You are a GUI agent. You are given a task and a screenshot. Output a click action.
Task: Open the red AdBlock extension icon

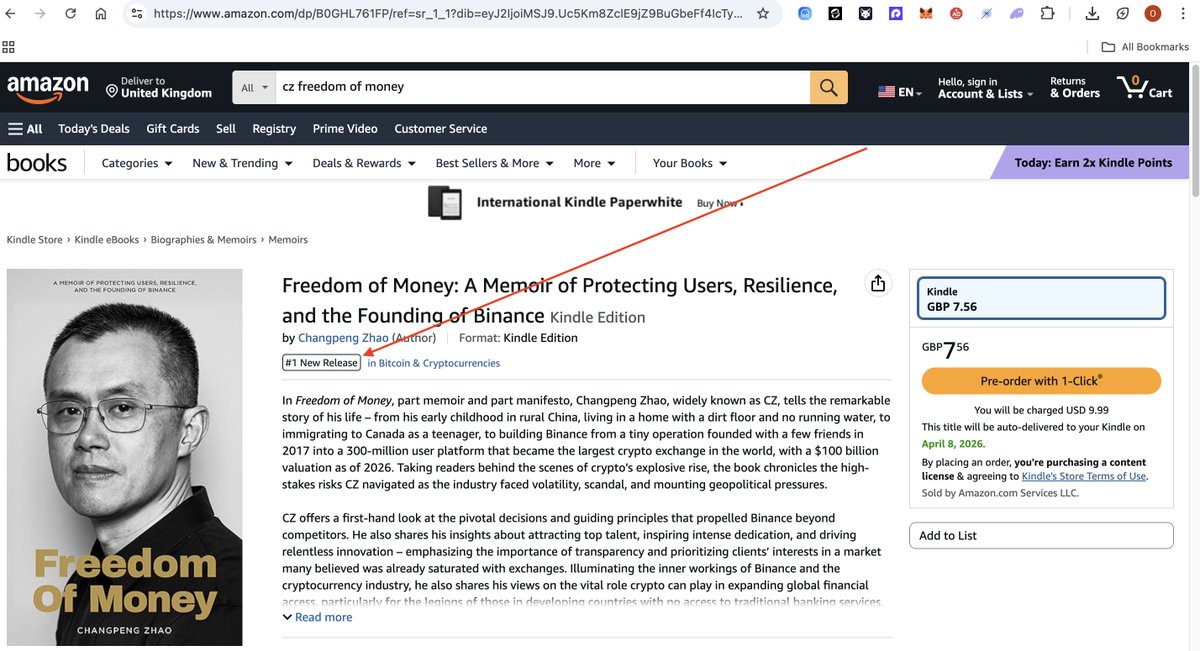[956, 14]
